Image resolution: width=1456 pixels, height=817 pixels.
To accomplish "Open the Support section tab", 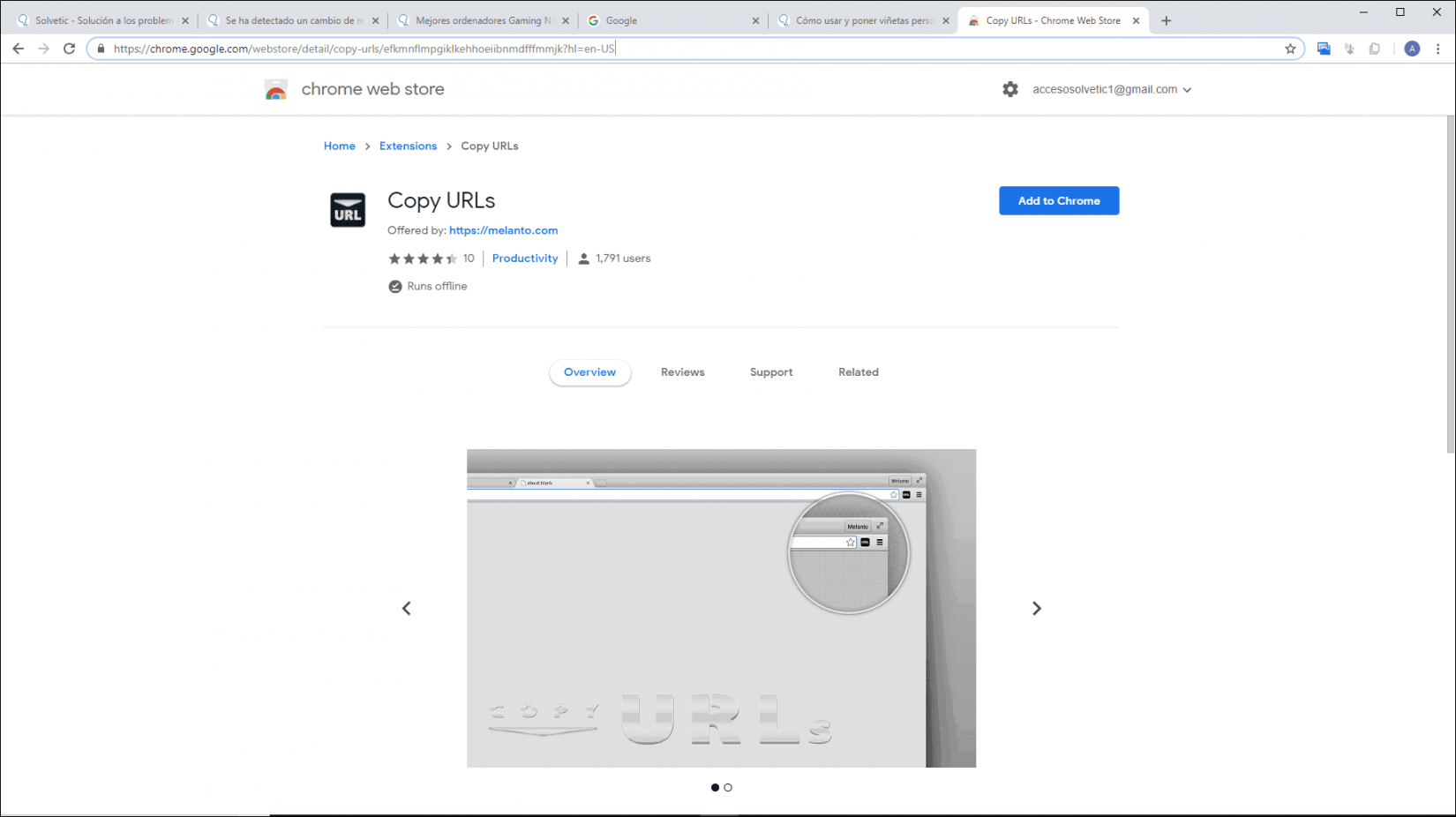I will [771, 372].
